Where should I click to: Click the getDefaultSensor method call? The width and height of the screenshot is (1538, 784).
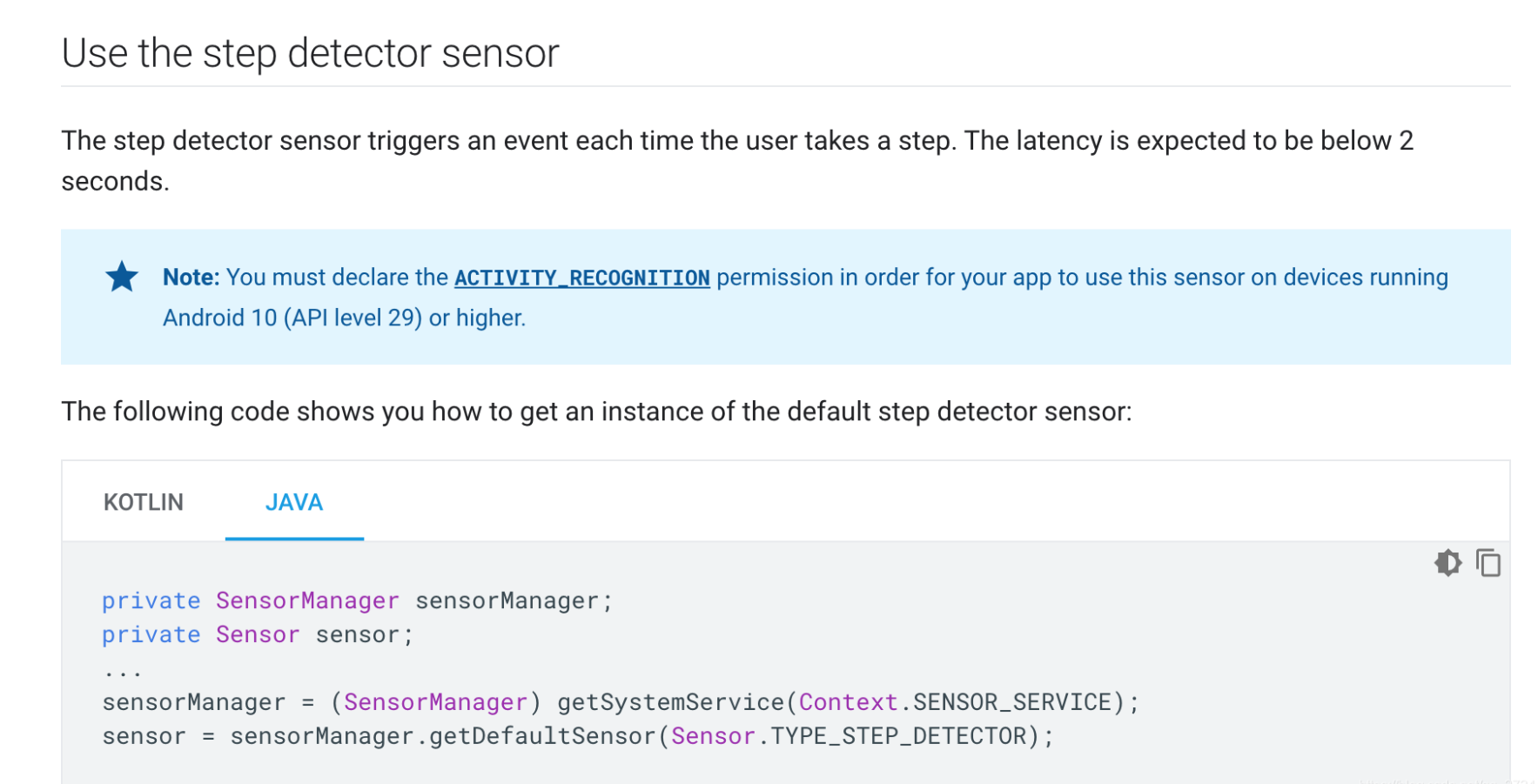click(x=541, y=736)
